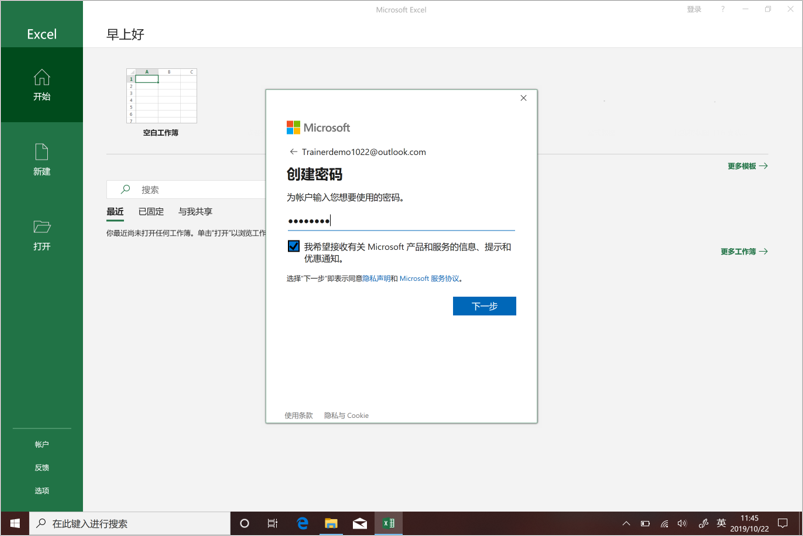The image size is (803, 536).
Task: Open Account (帐户) settings in sidebar
Action: pyautogui.click(x=41, y=444)
